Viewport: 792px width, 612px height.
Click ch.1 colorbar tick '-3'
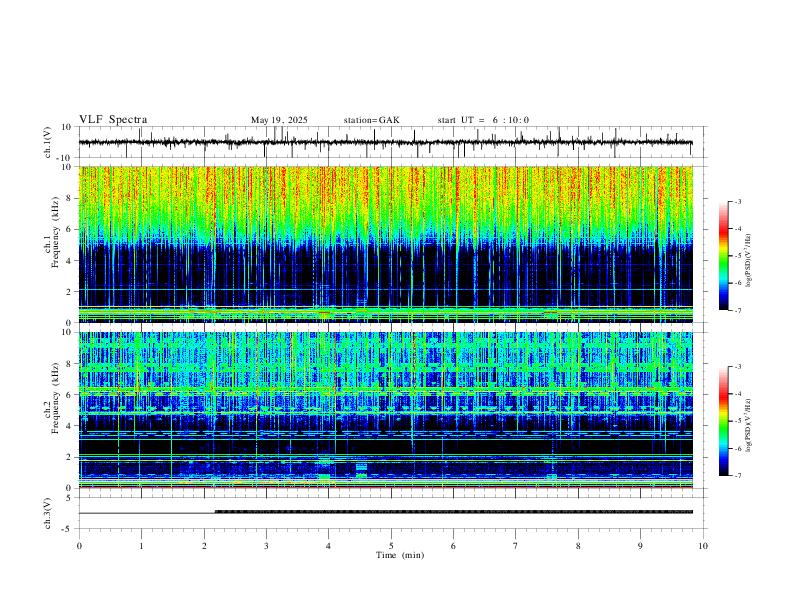[x=738, y=201]
